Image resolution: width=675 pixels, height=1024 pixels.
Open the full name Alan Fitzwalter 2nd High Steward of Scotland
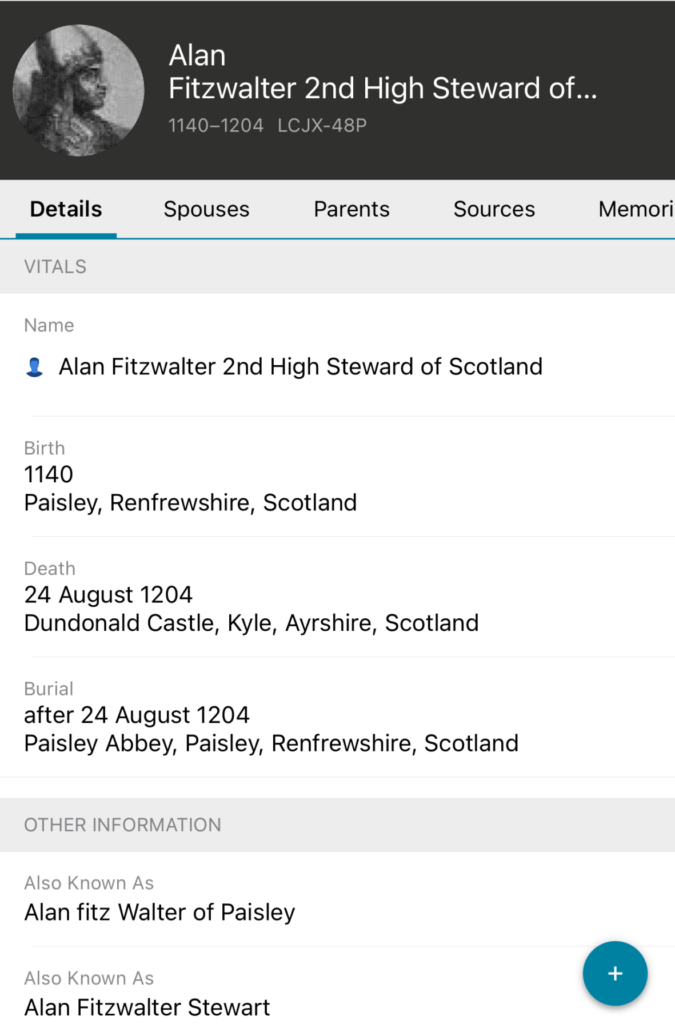300,367
